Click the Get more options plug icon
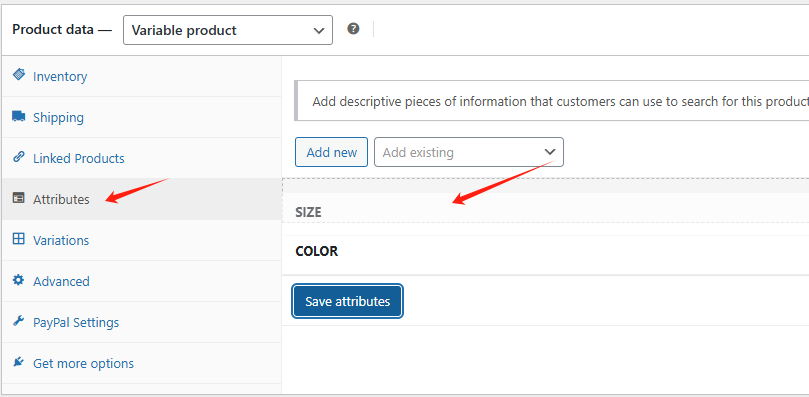The image size is (809, 397). [x=19, y=362]
